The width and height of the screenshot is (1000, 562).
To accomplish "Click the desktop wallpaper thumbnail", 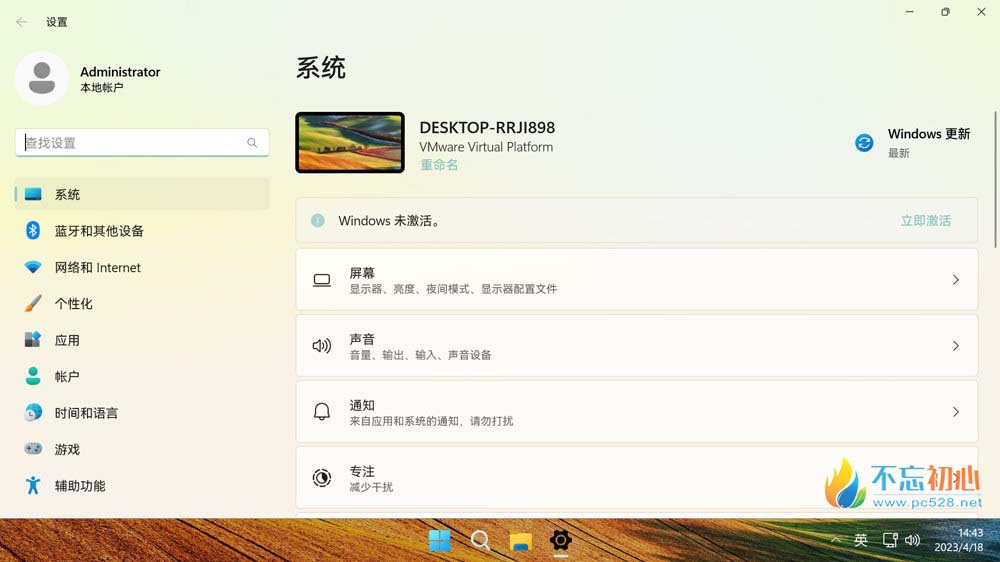I will (350, 143).
